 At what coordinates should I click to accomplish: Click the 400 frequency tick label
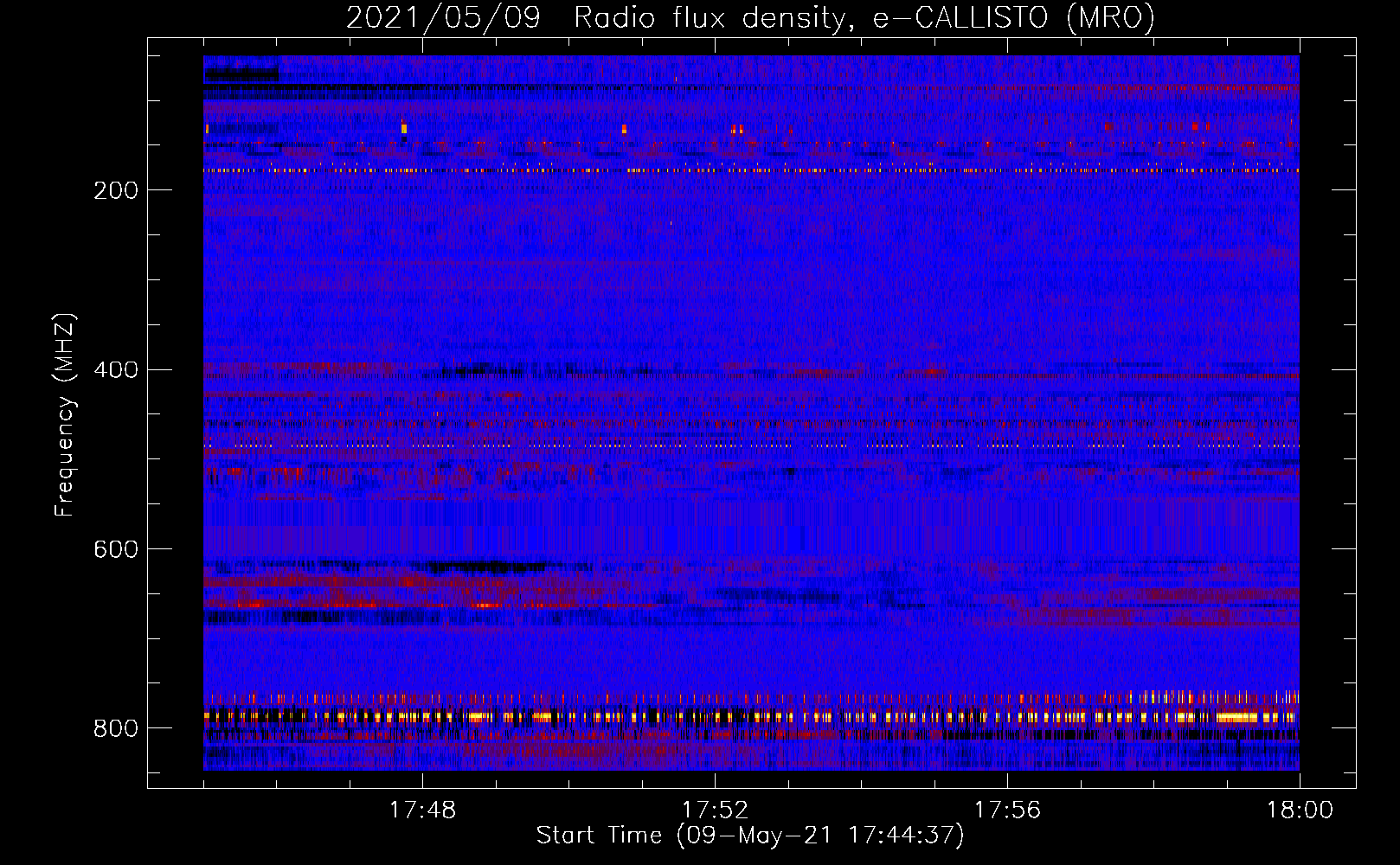coord(116,370)
